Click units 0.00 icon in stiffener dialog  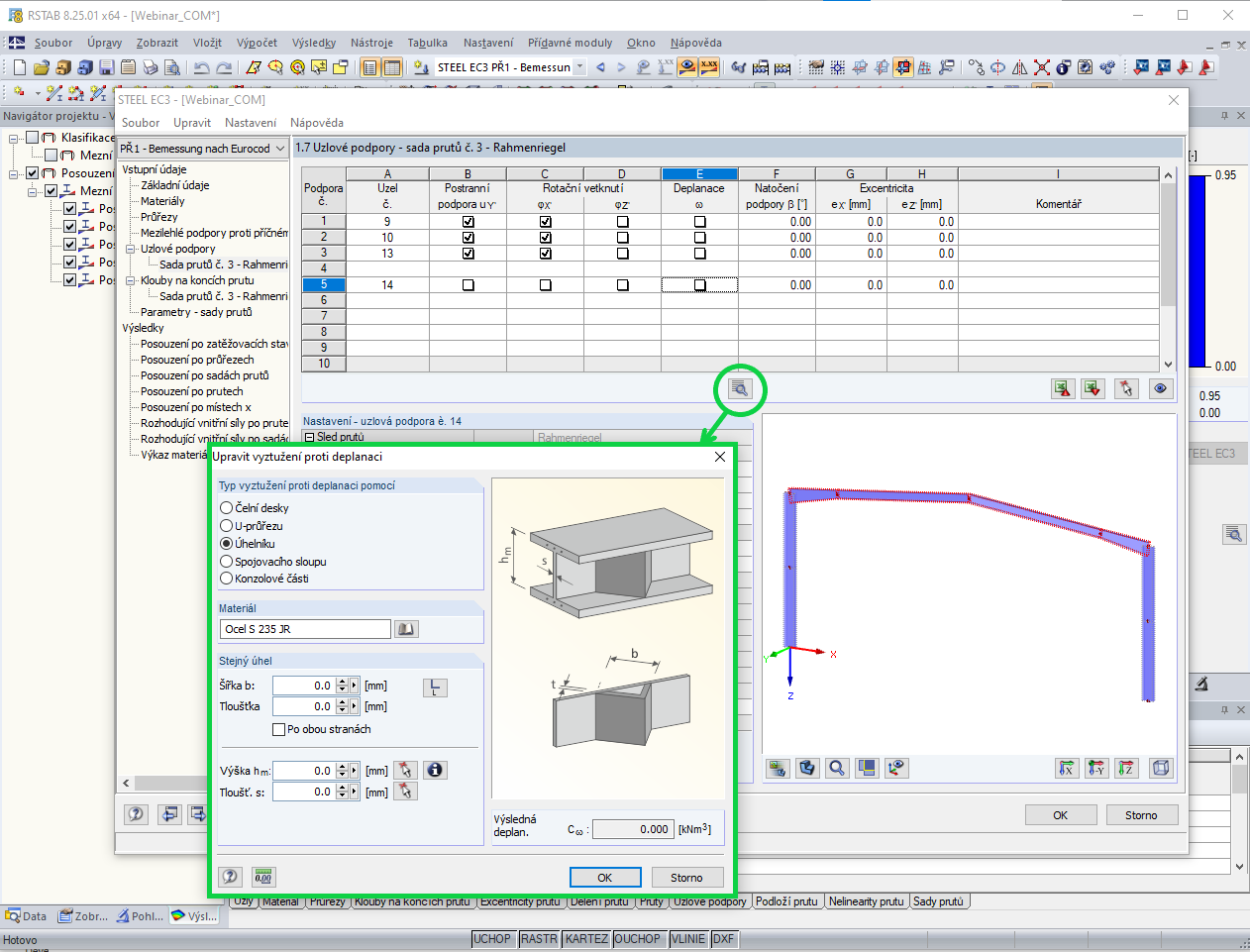pos(262,877)
